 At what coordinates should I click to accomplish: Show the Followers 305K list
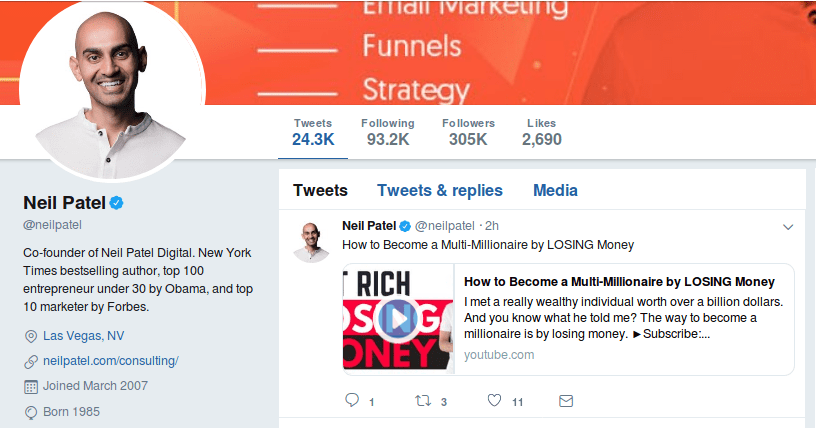[x=468, y=132]
